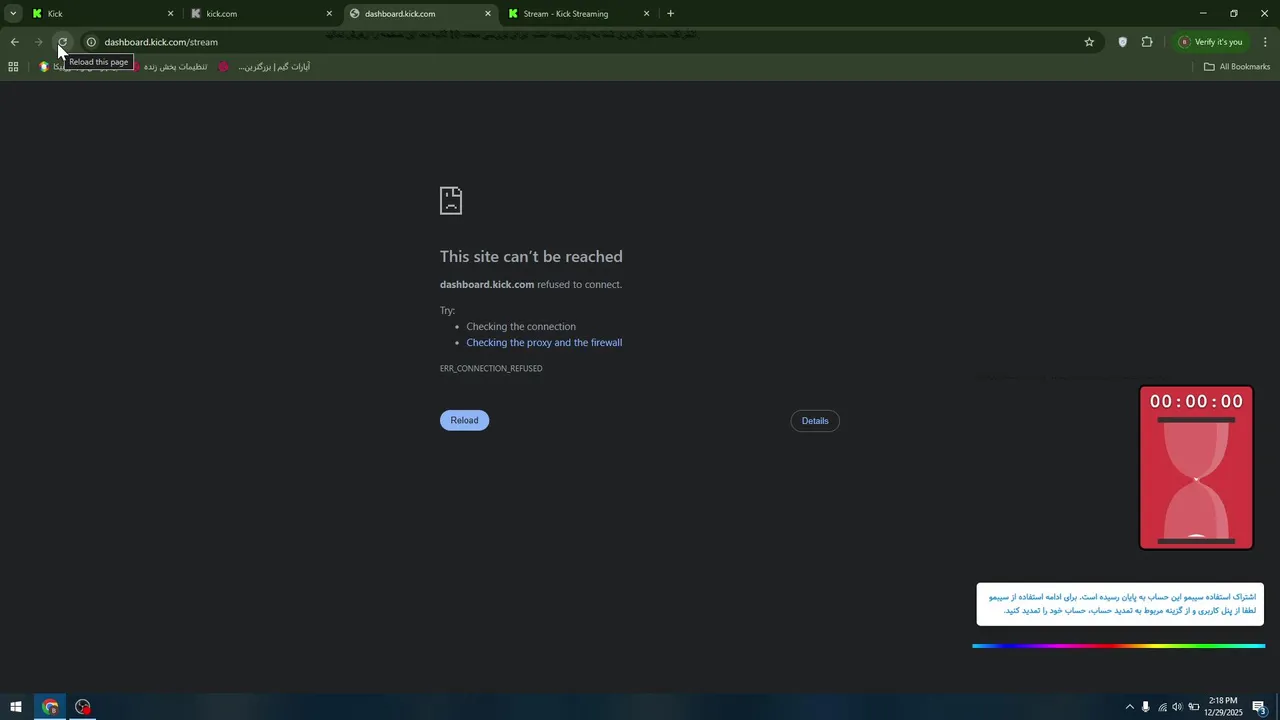The height and width of the screenshot is (720, 1280).
Task: Close the kick.com tab
Action: point(329,14)
